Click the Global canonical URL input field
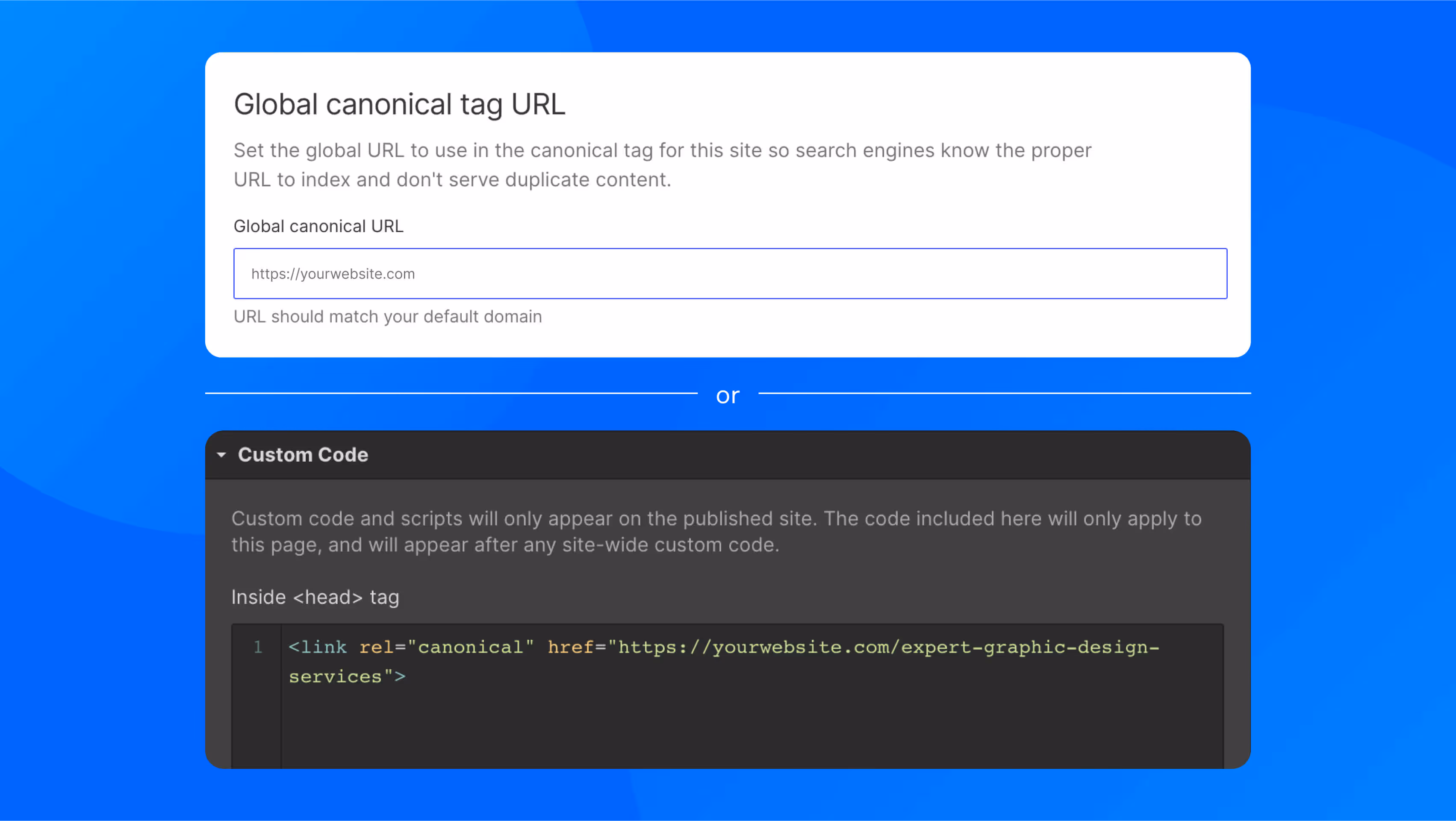Viewport: 1456px width, 821px height. [x=729, y=274]
